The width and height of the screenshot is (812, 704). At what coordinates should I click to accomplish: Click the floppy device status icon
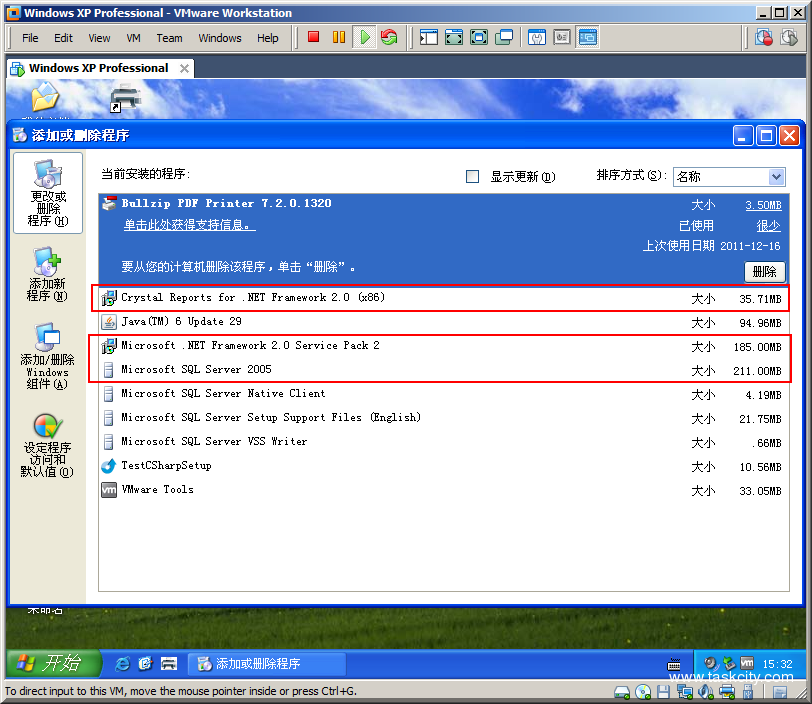(x=663, y=692)
